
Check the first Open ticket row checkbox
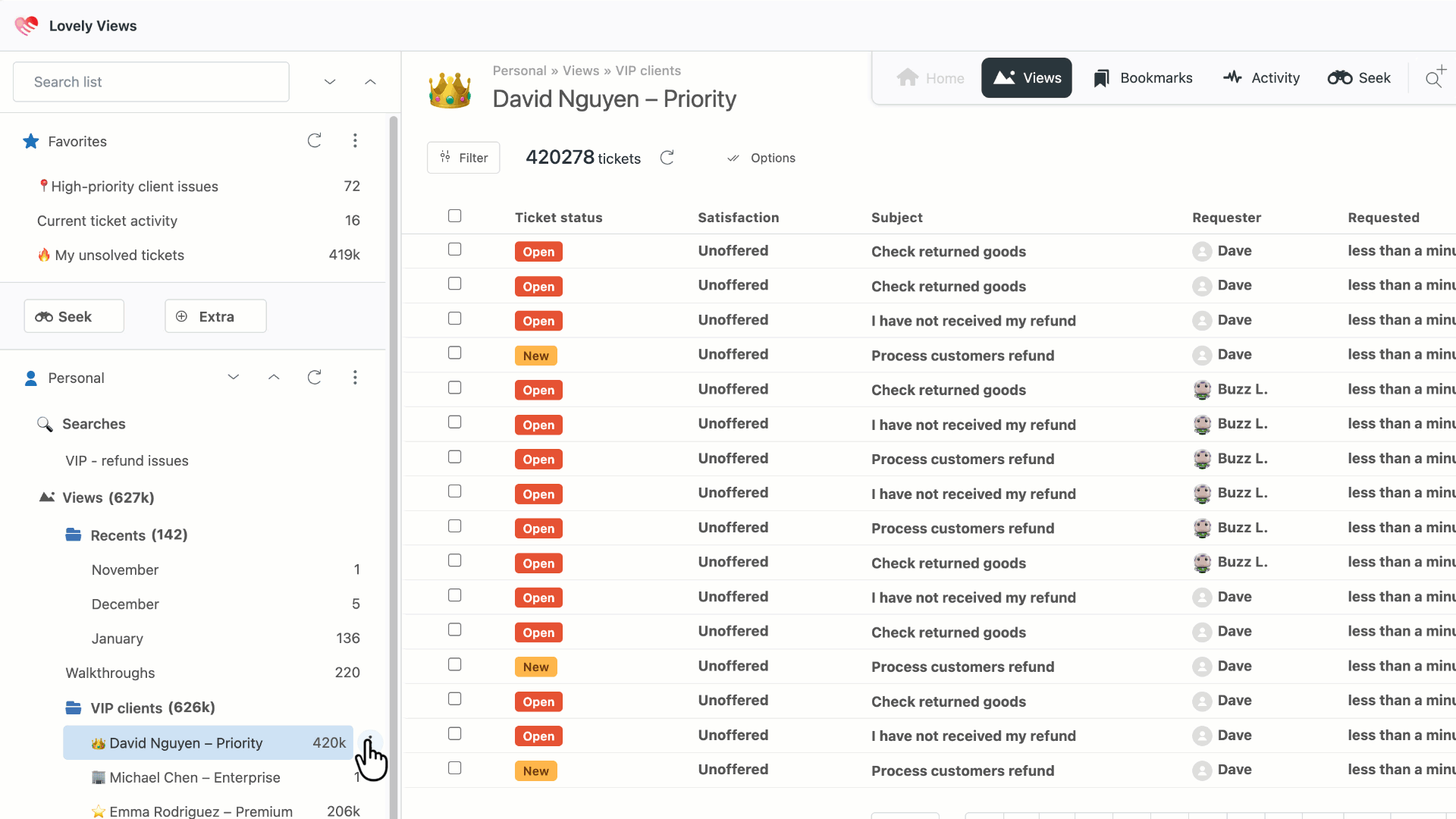click(454, 249)
